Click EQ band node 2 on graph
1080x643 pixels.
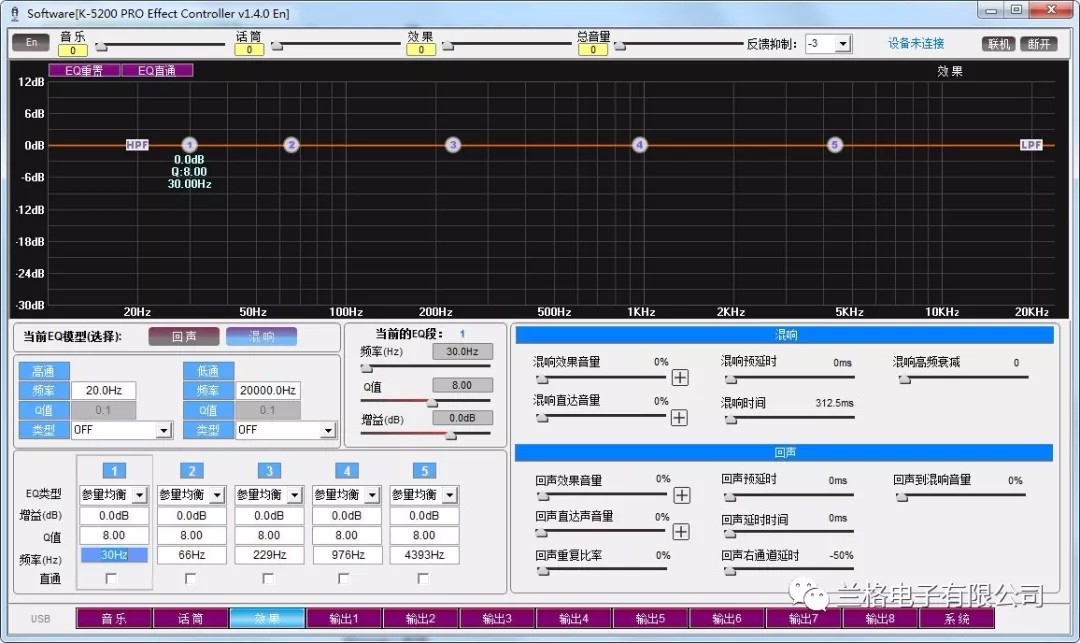(x=291, y=145)
